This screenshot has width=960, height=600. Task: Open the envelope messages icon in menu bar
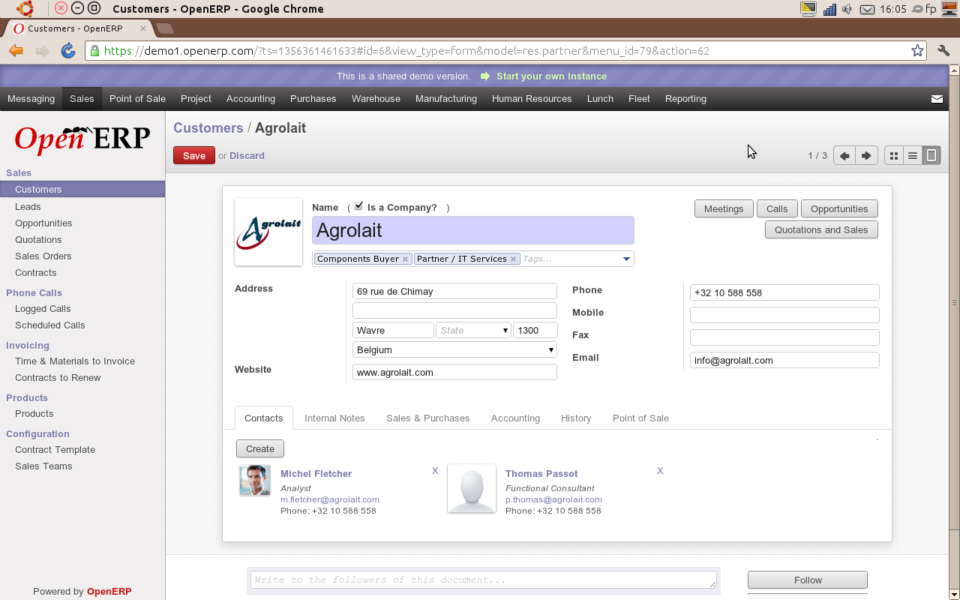pyautogui.click(x=937, y=99)
